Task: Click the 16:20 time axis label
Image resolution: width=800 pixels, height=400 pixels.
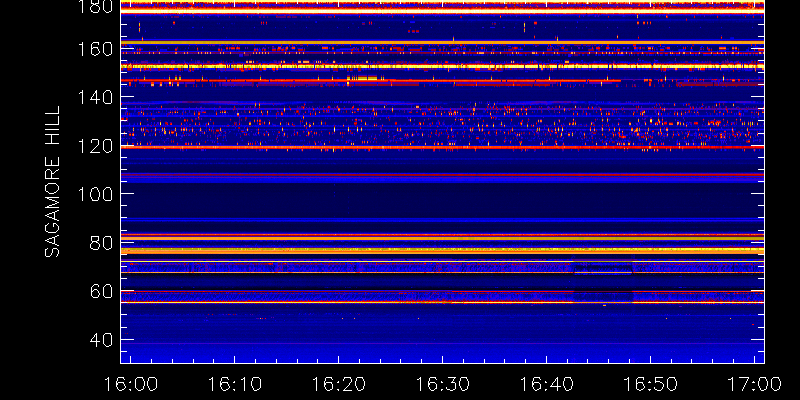Action: pyautogui.click(x=338, y=384)
